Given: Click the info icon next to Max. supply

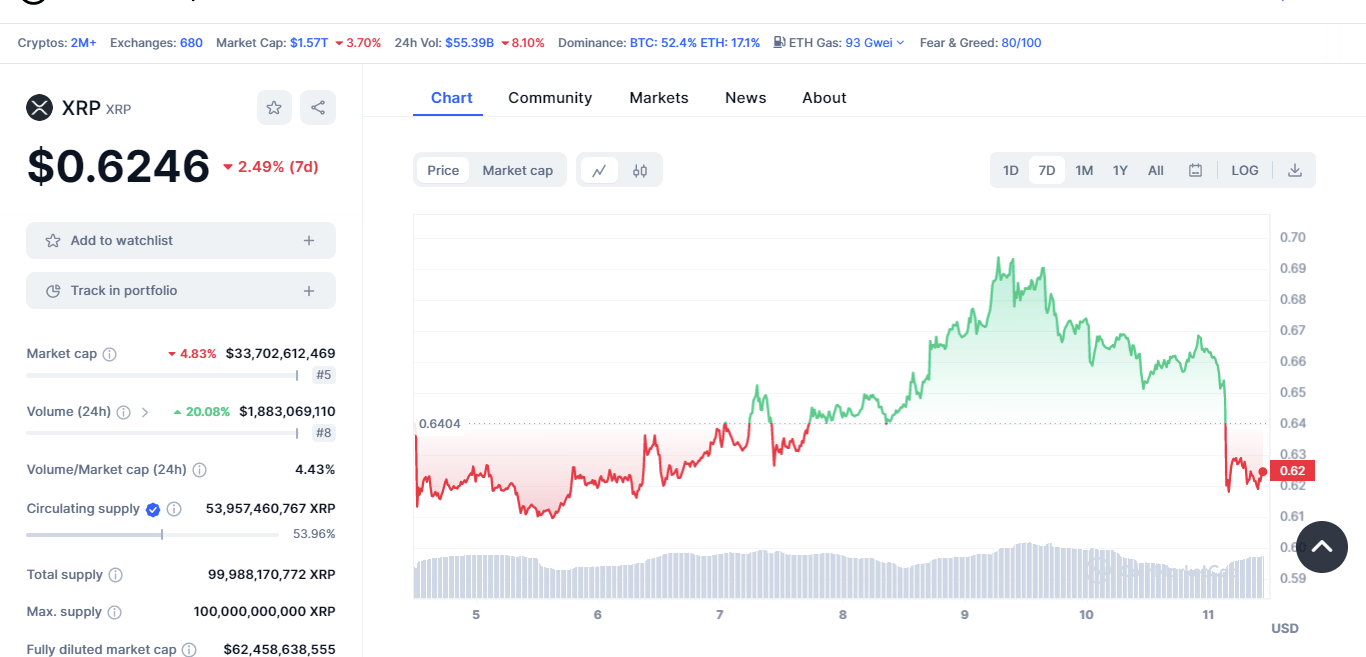Looking at the screenshot, I should pyautogui.click(x=114, y=612).
